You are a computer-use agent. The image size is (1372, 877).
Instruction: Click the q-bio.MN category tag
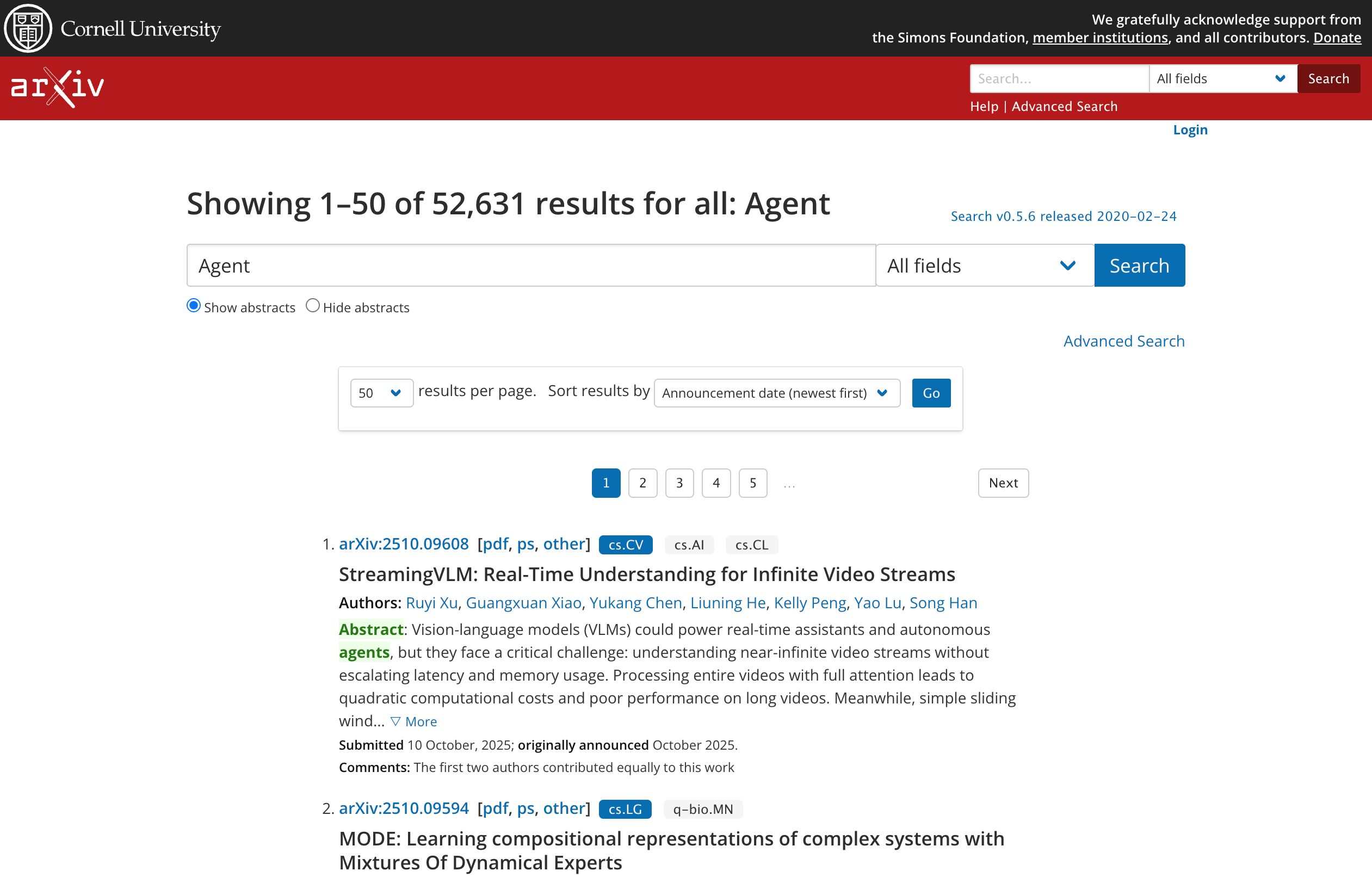coord(702,809)
